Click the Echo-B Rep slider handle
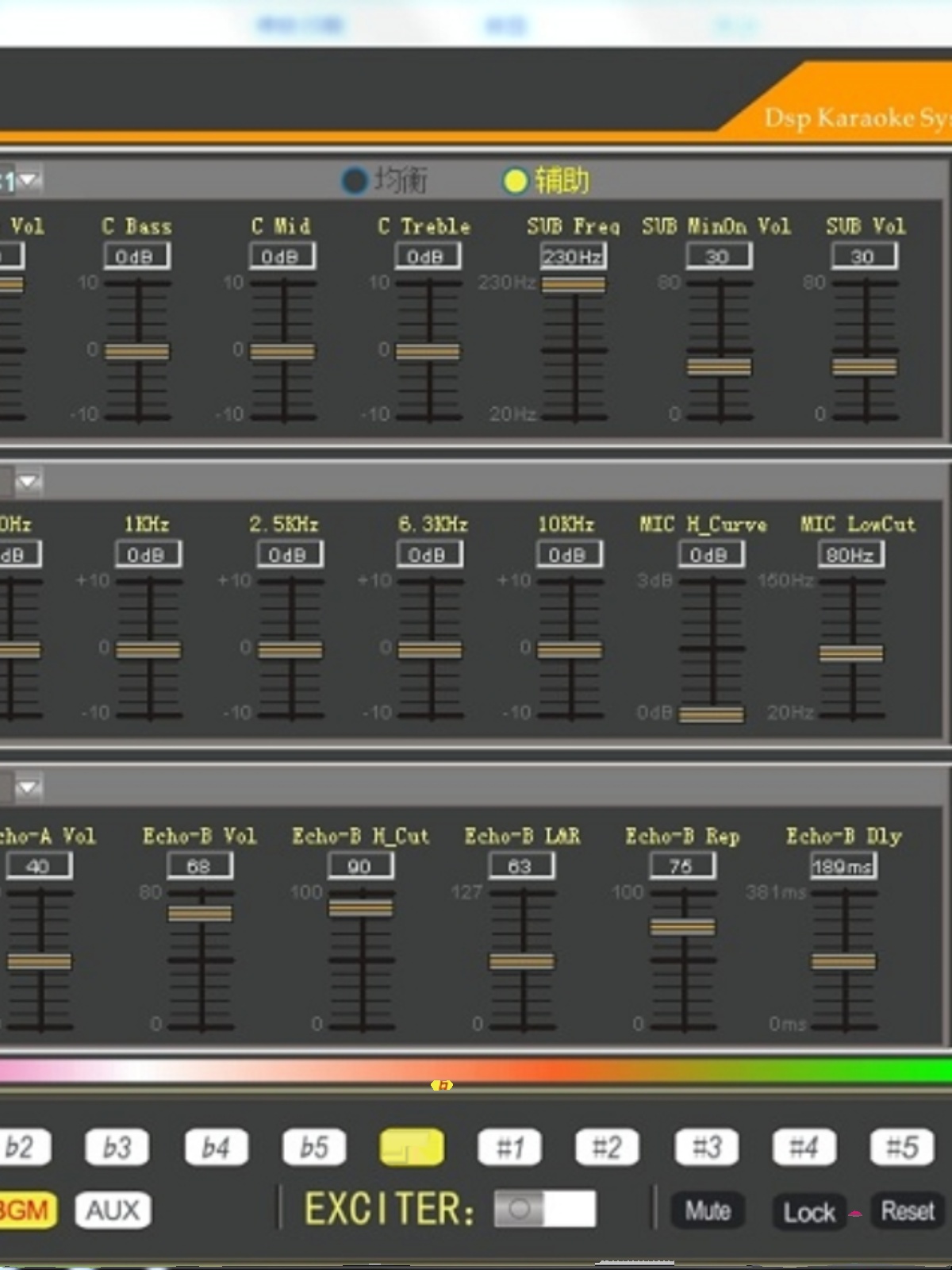 coord(683,926)
